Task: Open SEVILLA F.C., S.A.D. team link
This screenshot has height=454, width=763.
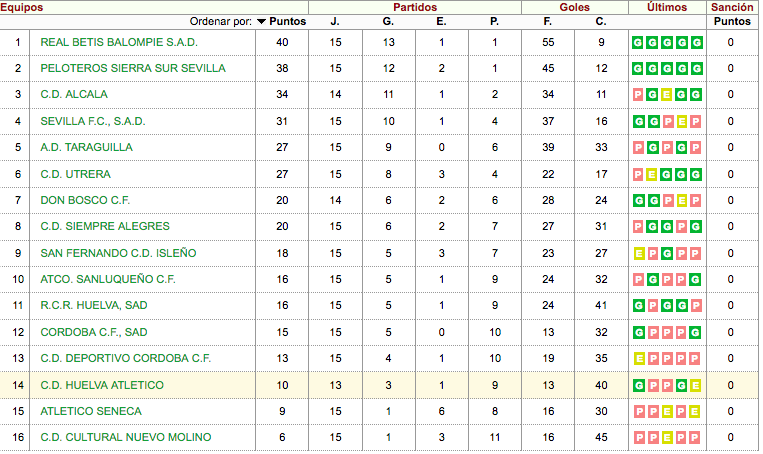Action: click(x=93, y=121)
